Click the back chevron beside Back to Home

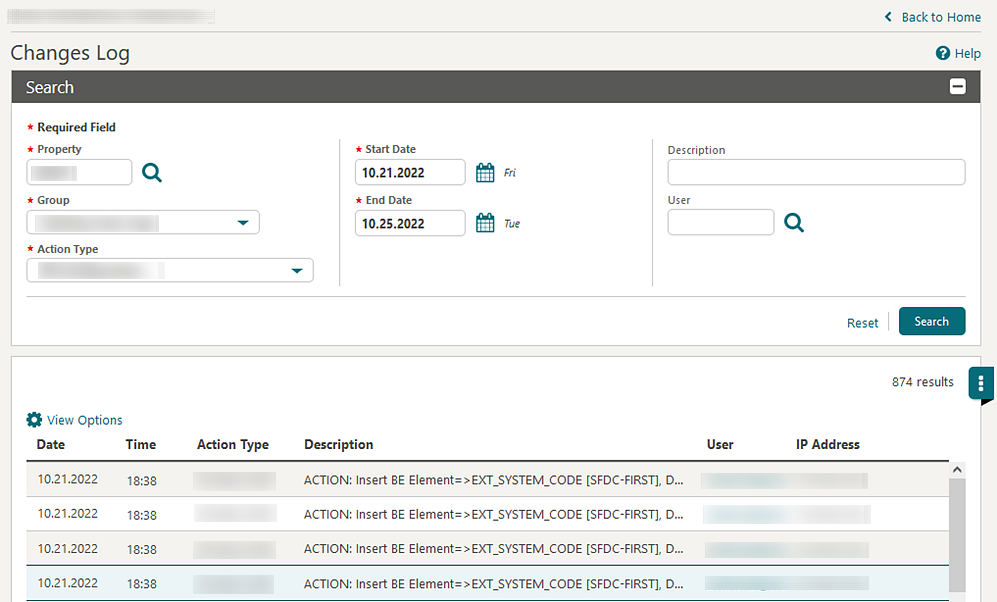887,16
